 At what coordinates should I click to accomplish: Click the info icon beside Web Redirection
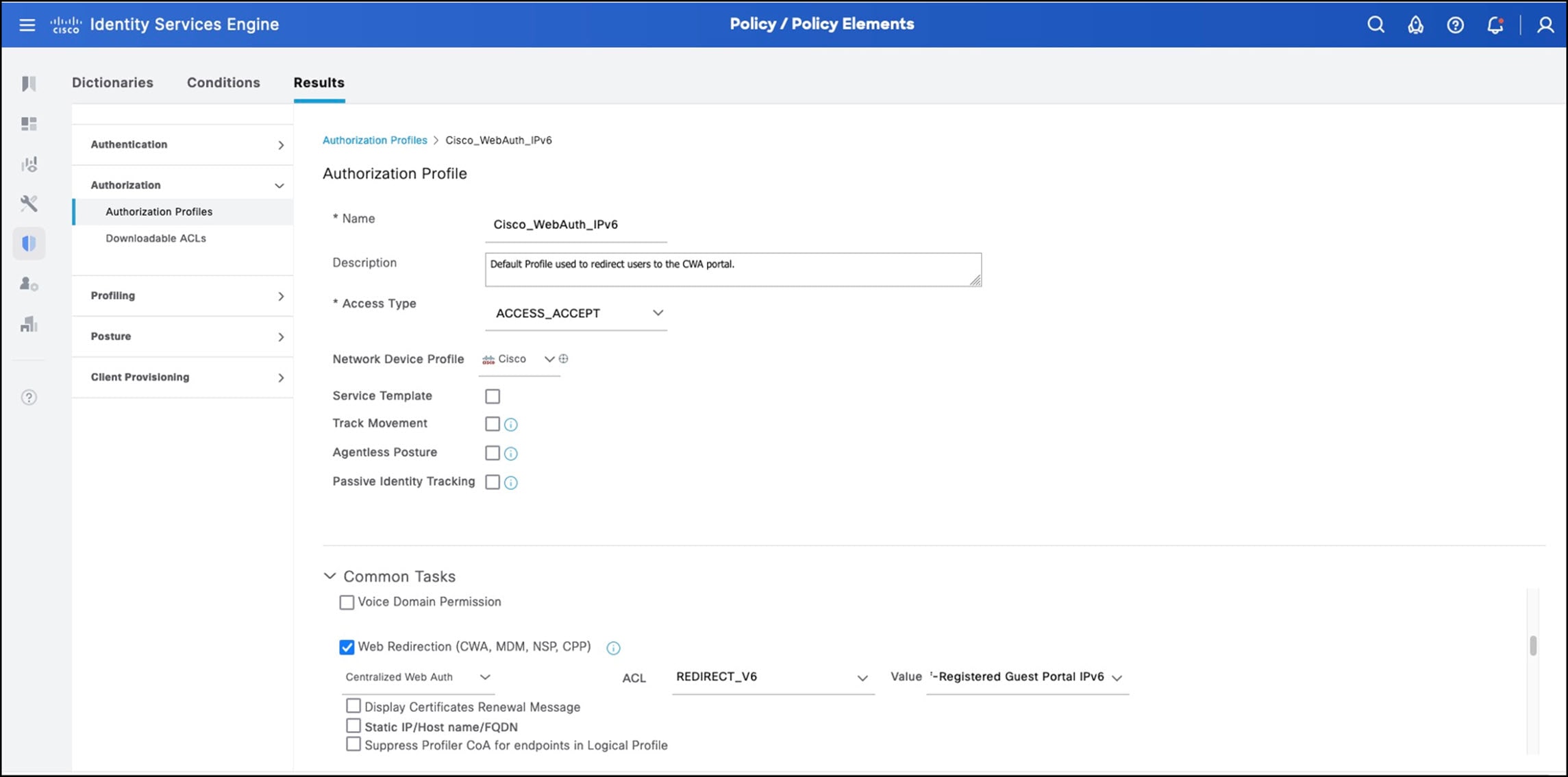(x=614, y=647)
